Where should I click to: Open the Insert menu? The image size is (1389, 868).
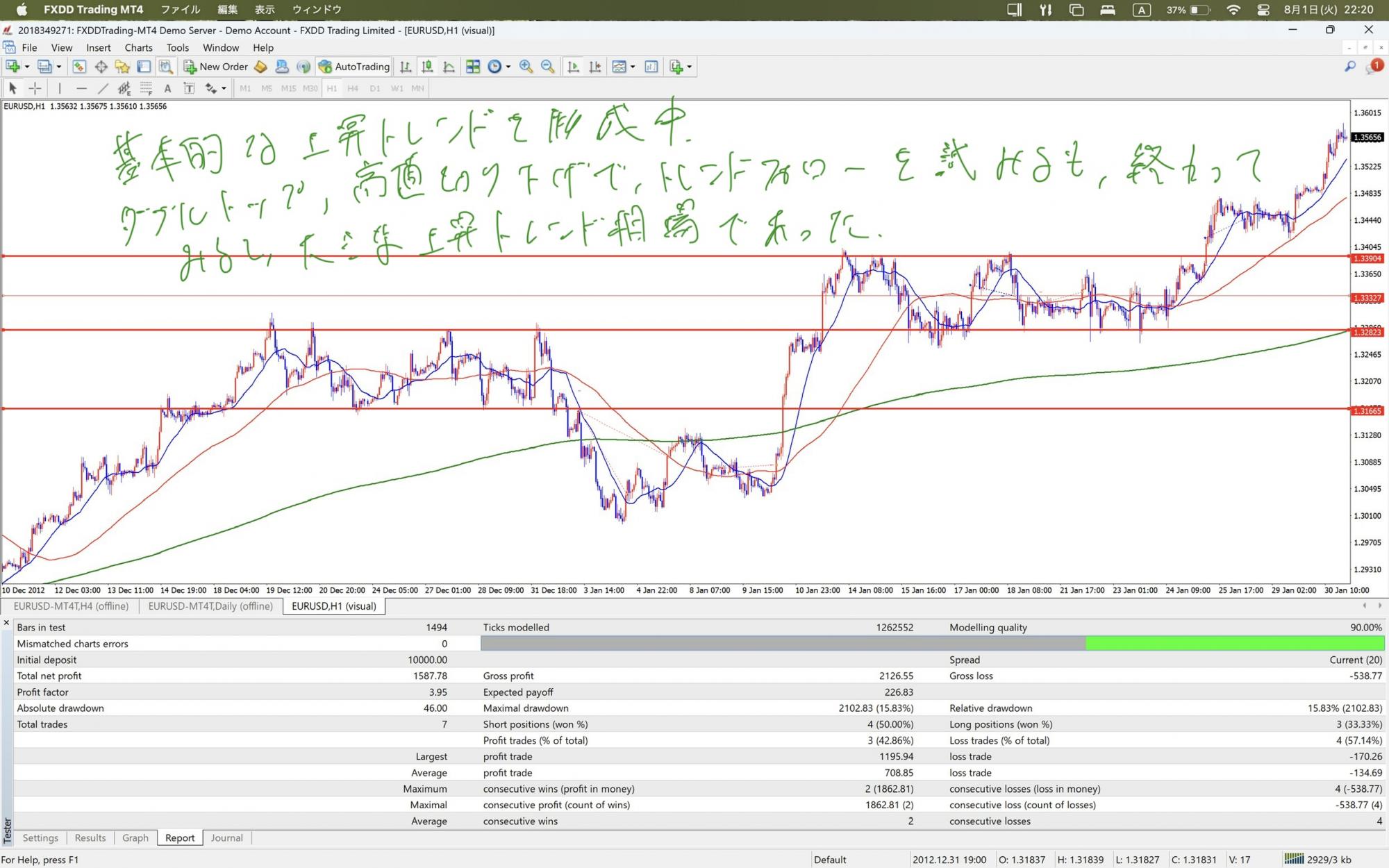point(99,48)
